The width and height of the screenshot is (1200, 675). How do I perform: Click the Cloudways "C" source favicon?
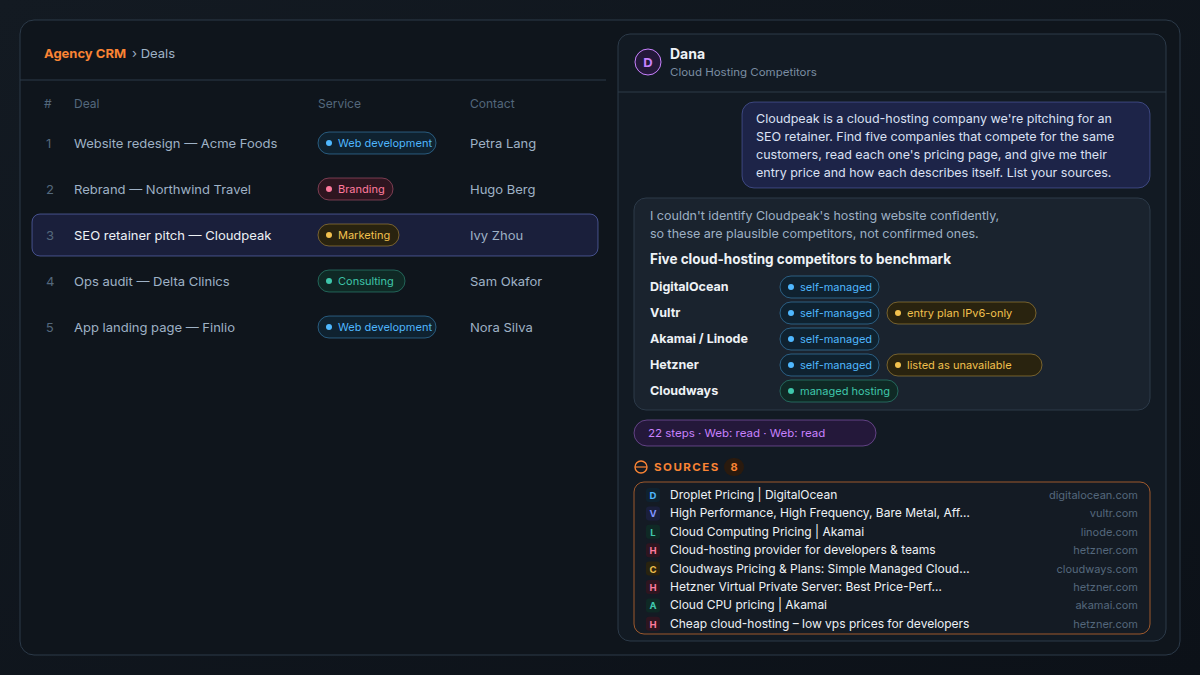pos(653,569)
